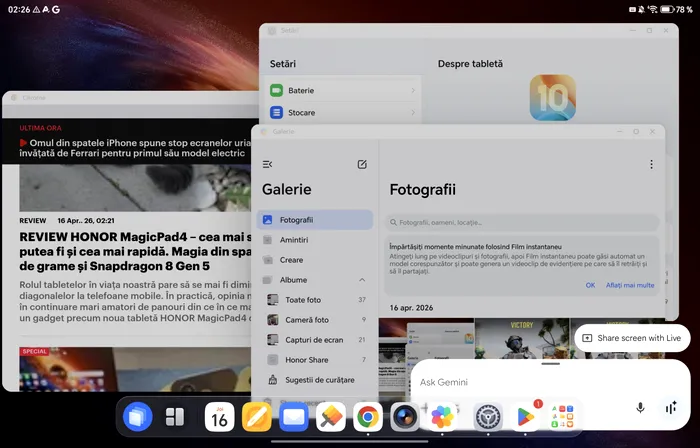Open the ULTIMA ORA iPhone Ferrari headline
Screen dimensions: 700x448
[134, 148]
